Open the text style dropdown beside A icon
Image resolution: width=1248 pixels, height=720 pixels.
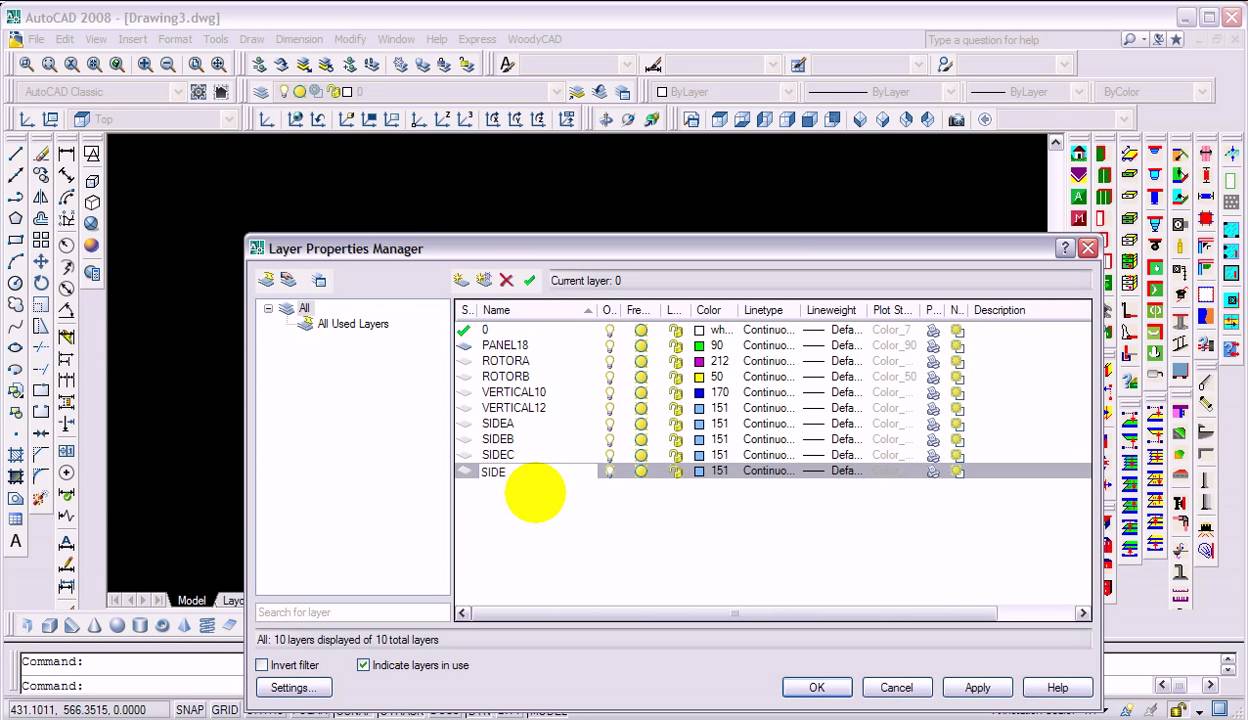(x=627, y=64)
